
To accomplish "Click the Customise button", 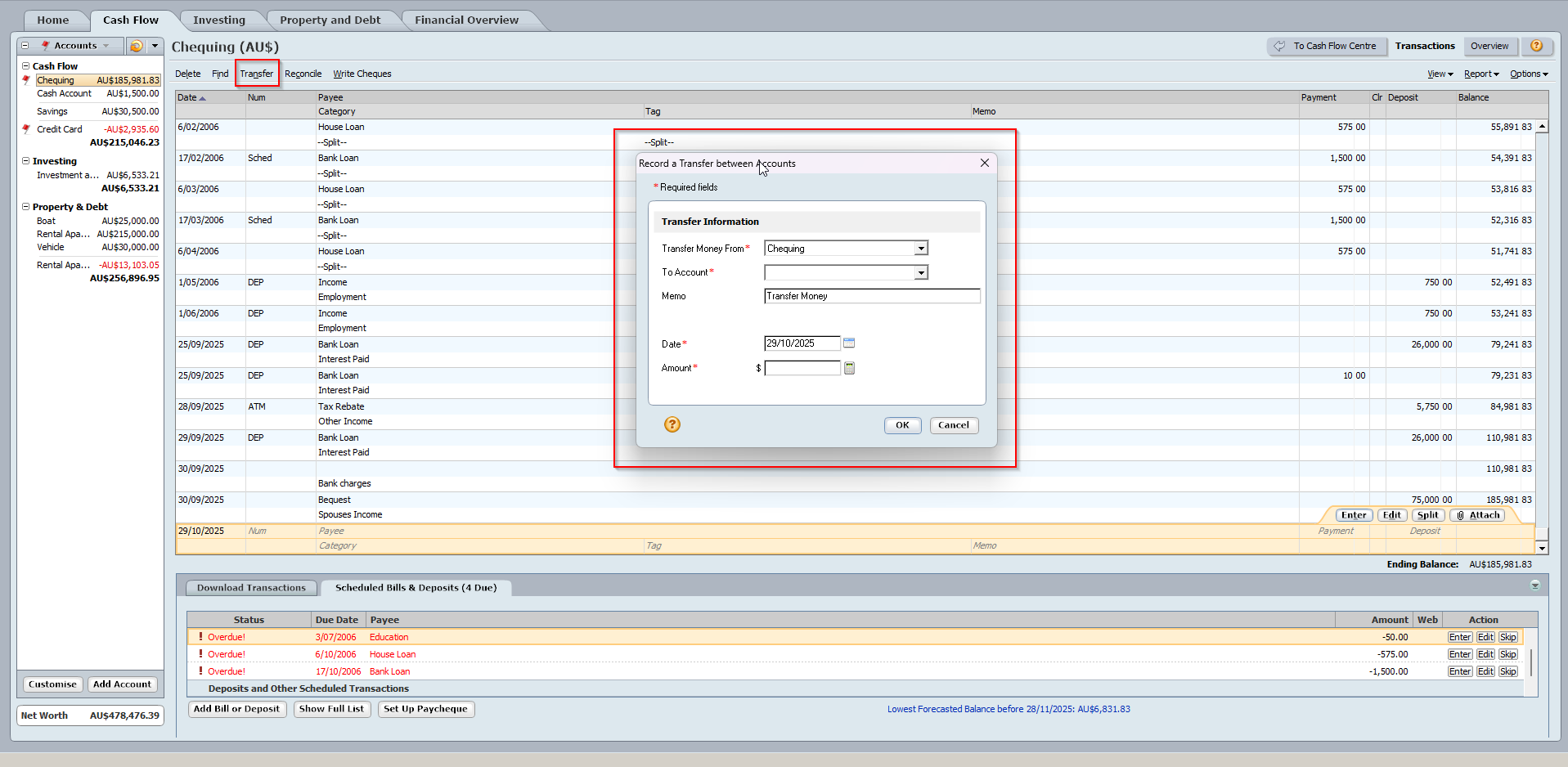I will 52,684.
